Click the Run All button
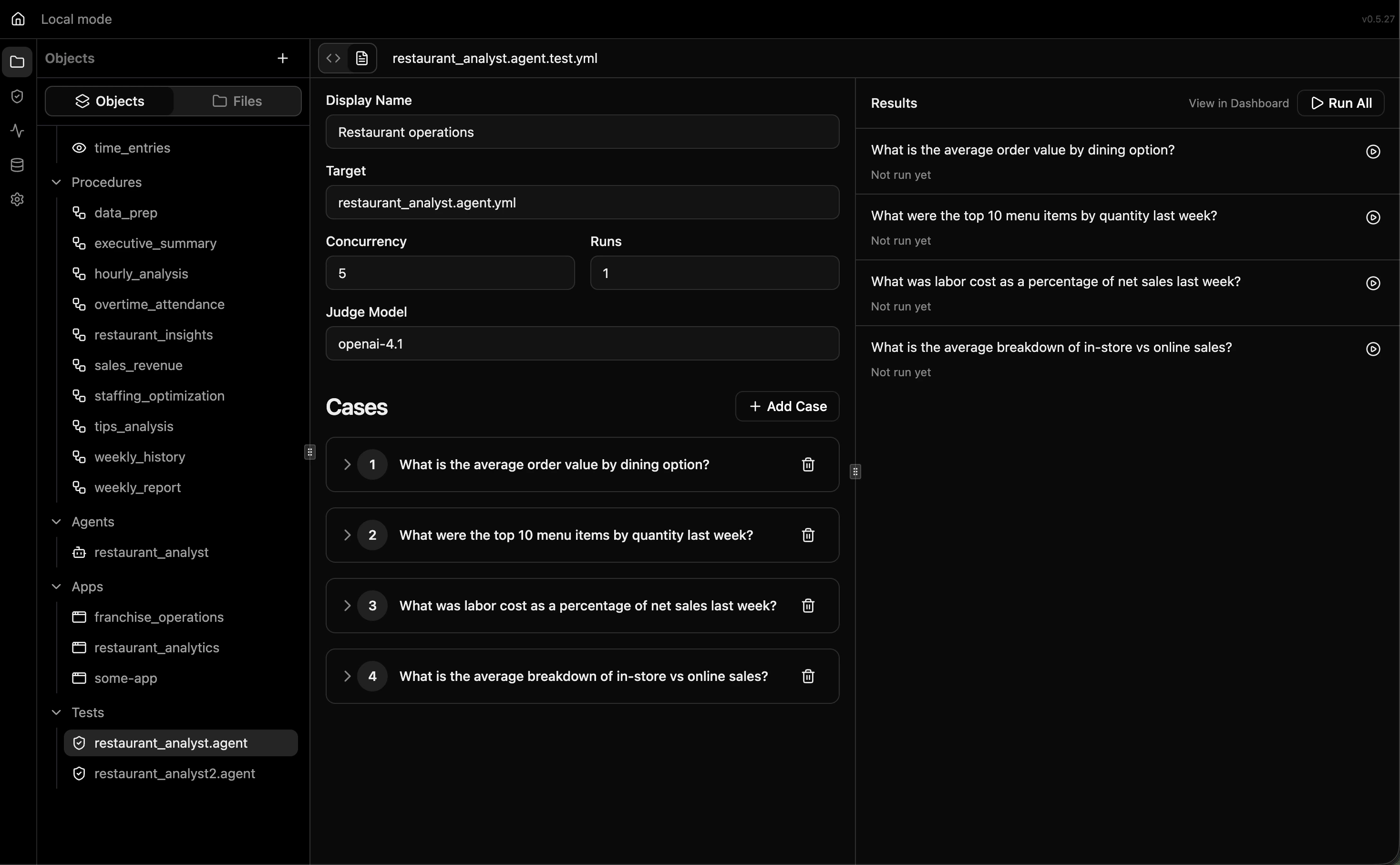 [1340, 103]
